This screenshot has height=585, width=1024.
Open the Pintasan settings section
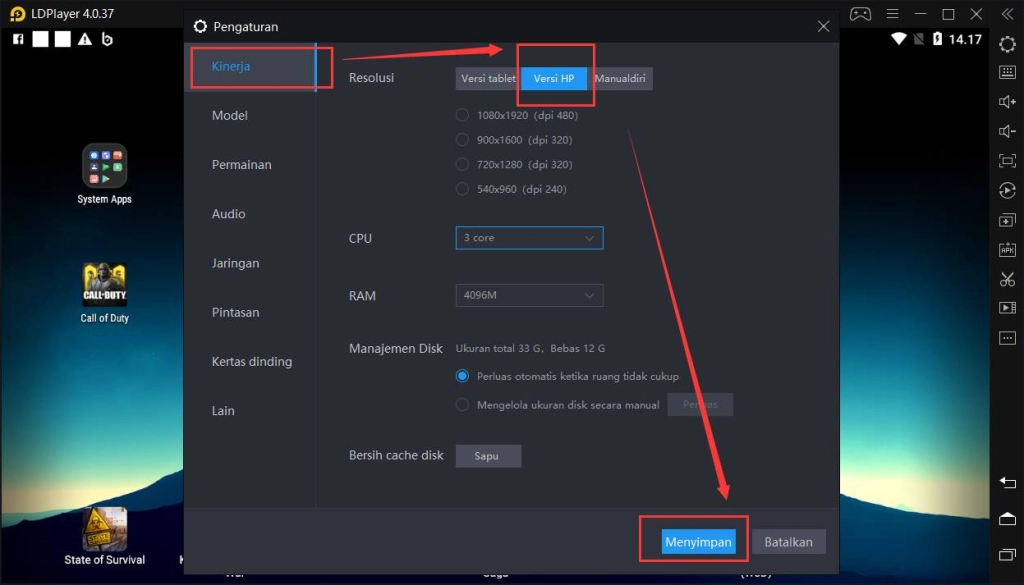tap(251, 312)
